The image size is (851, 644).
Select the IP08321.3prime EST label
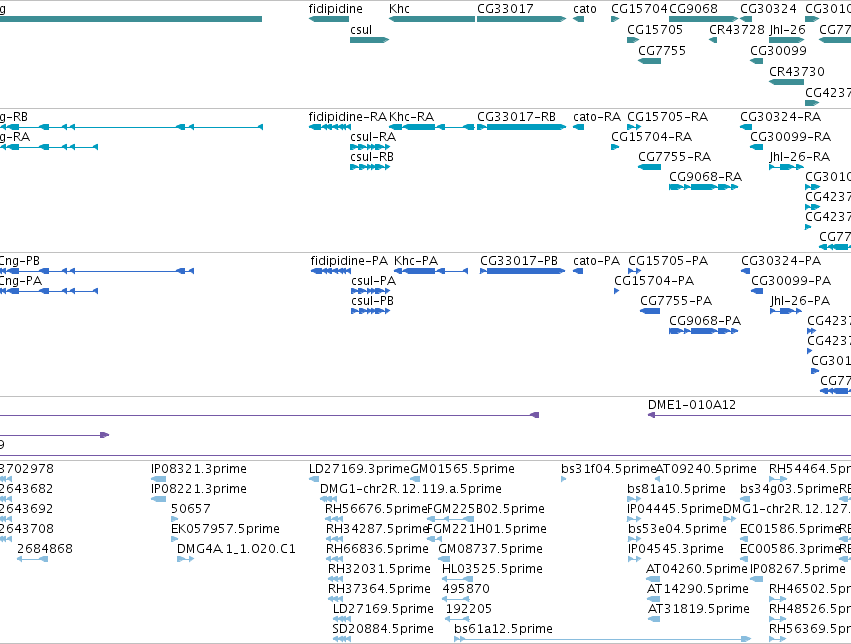pyautogui.click(x=199, y=469)
